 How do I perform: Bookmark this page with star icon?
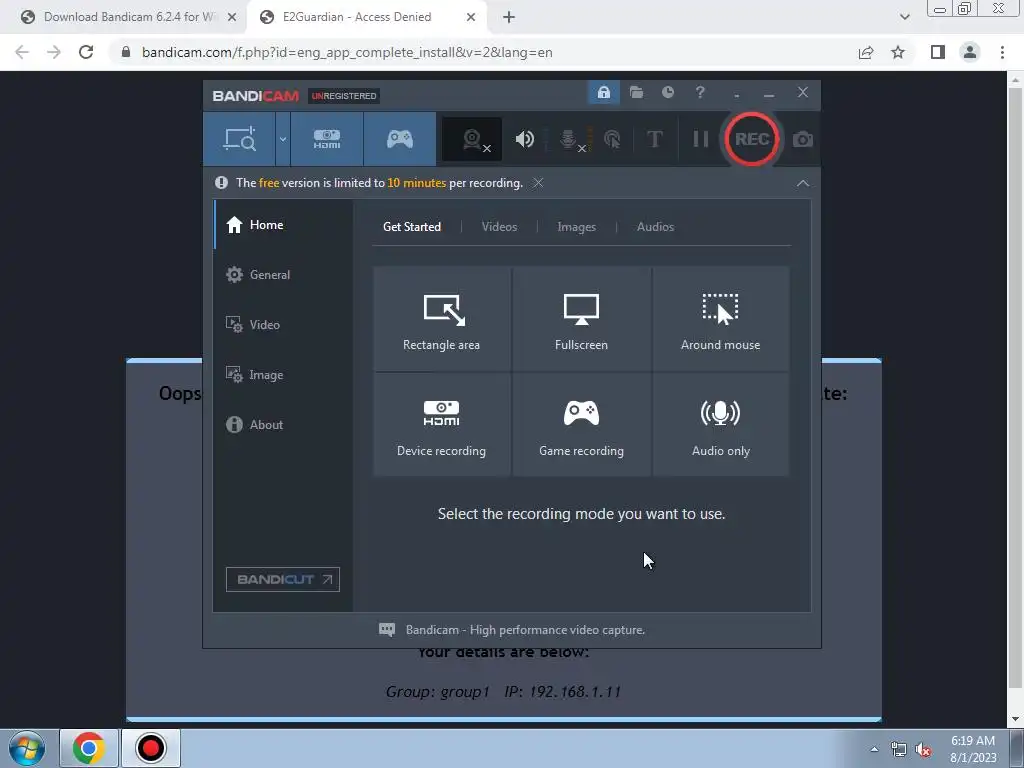pyautogui.click(x=898, y=52)
